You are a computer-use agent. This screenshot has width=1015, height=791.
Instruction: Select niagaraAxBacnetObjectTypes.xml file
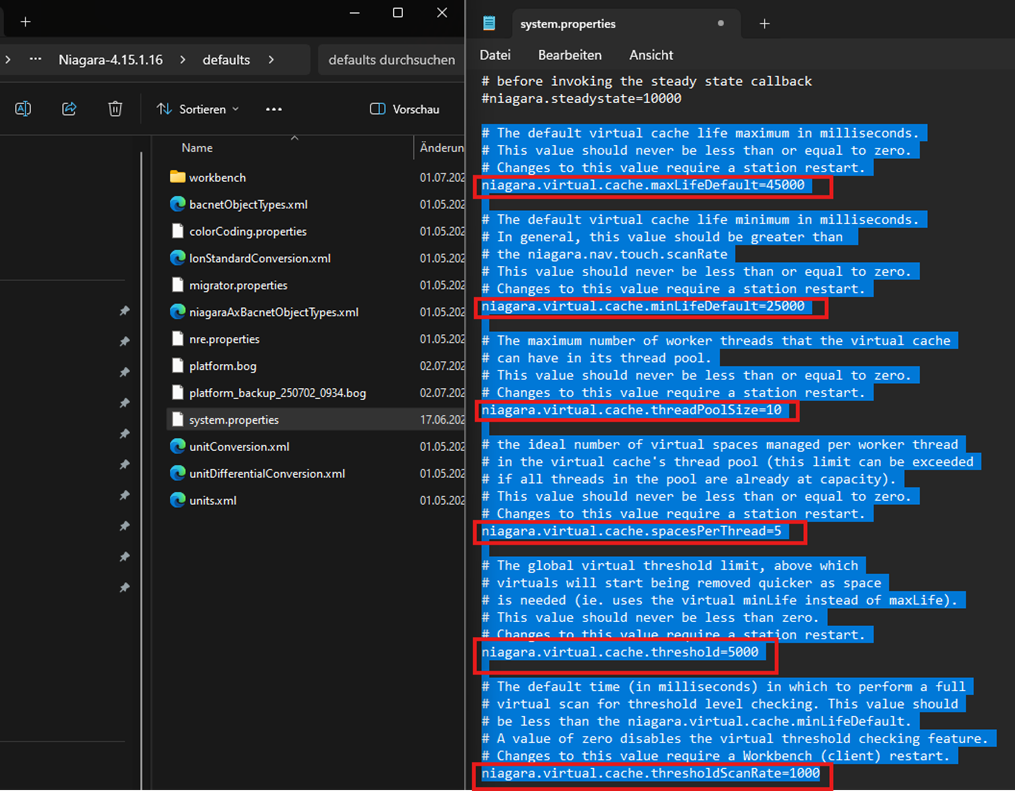coord(273,312)
